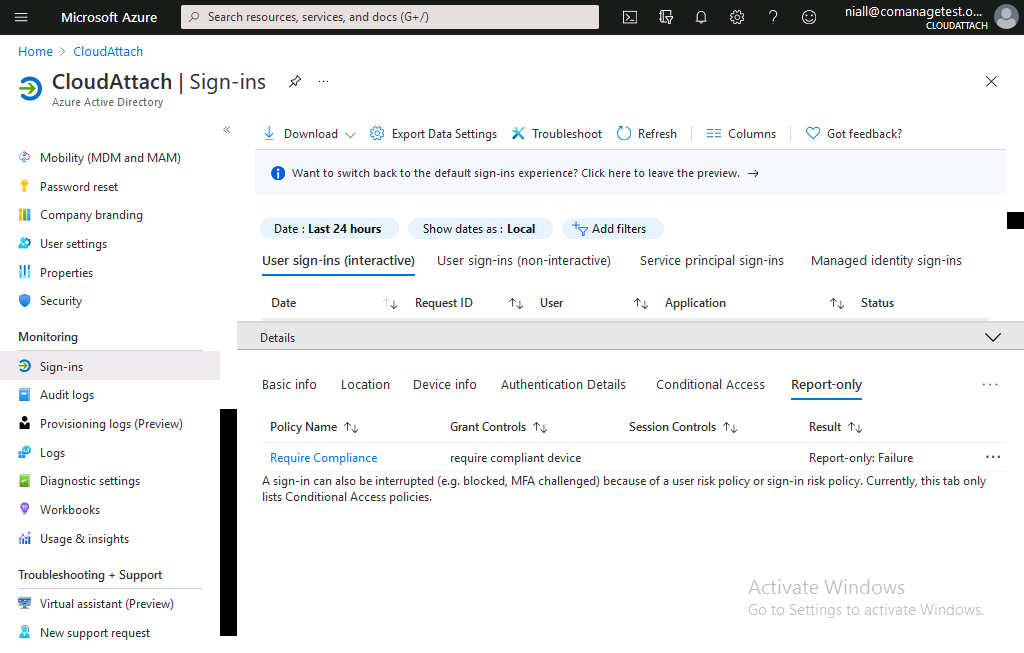Open the more options ellipsis beside the title
This screenshot has width=1024, height=653.
pyautogui.click(x=323, y=82)
